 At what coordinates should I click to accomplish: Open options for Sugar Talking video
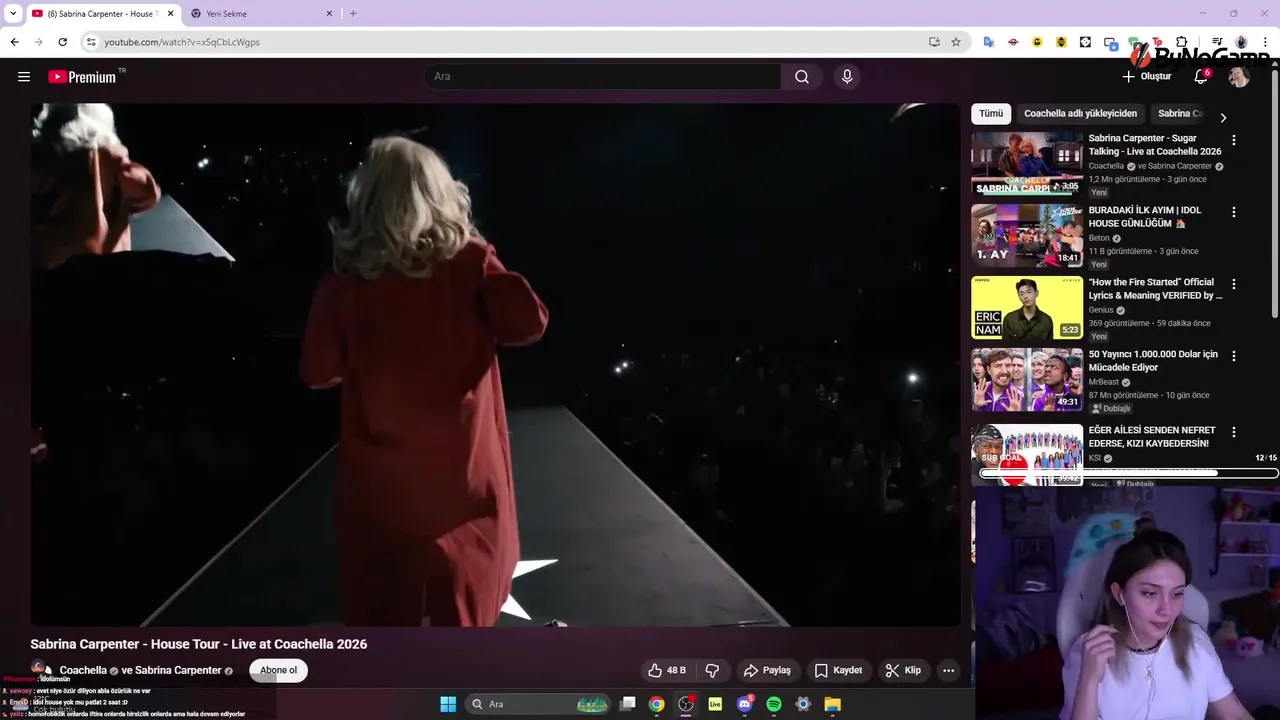tap(1233, 140)
